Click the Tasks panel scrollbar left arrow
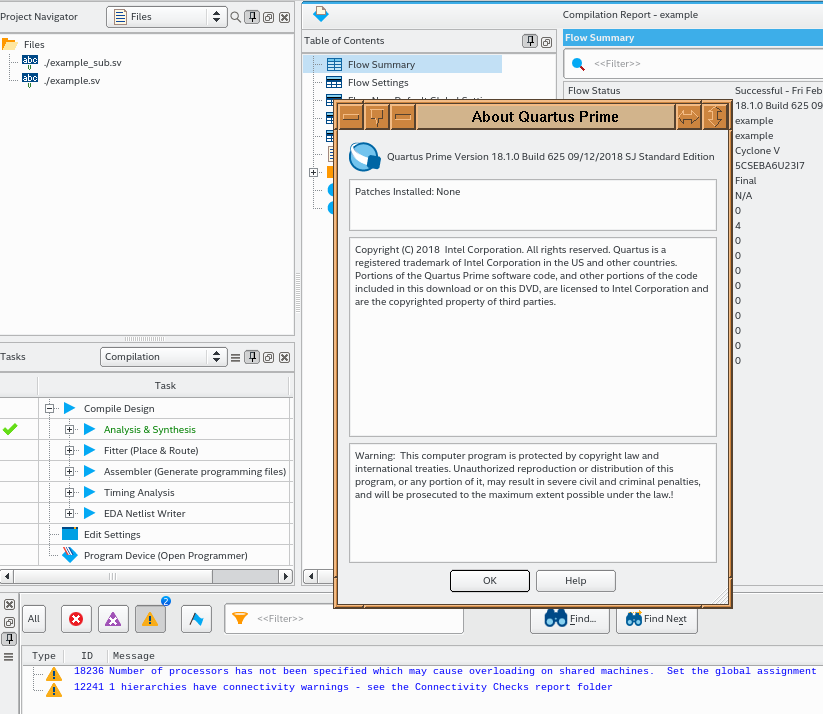This screenshot has width=823, height=714. 7,576
